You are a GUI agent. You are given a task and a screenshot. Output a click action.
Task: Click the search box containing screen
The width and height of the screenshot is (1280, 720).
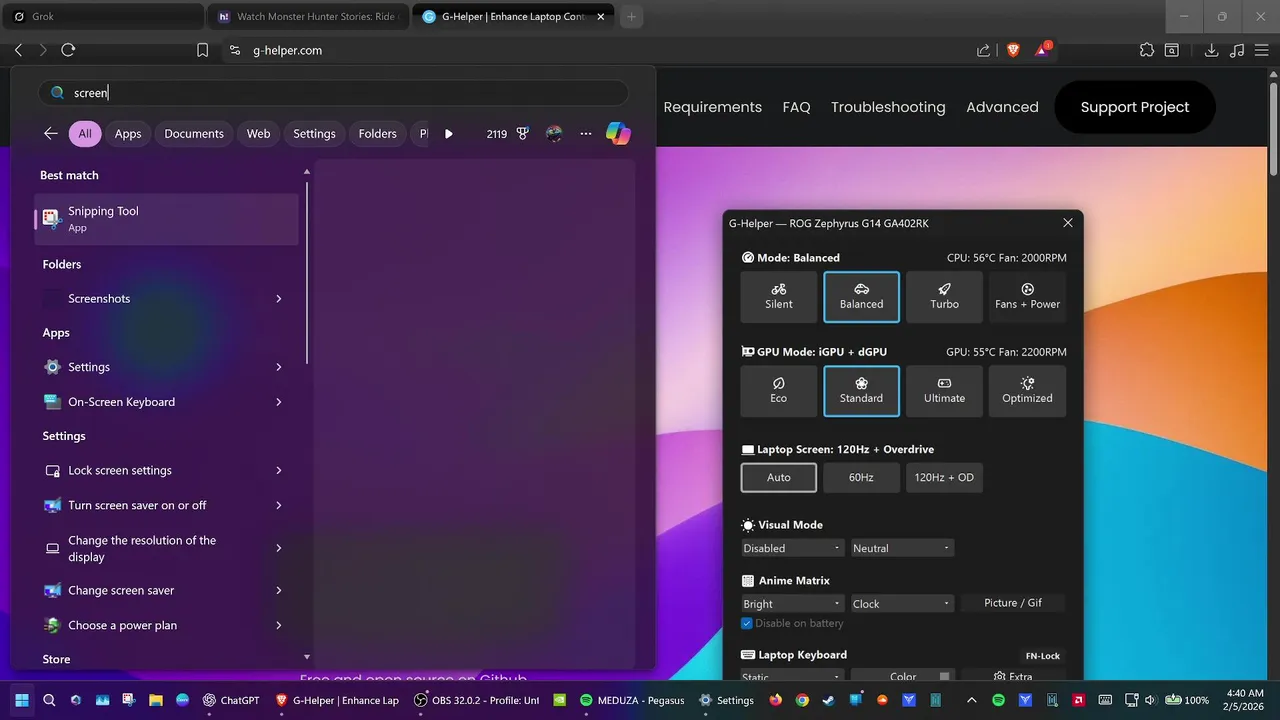coord(333,93)
